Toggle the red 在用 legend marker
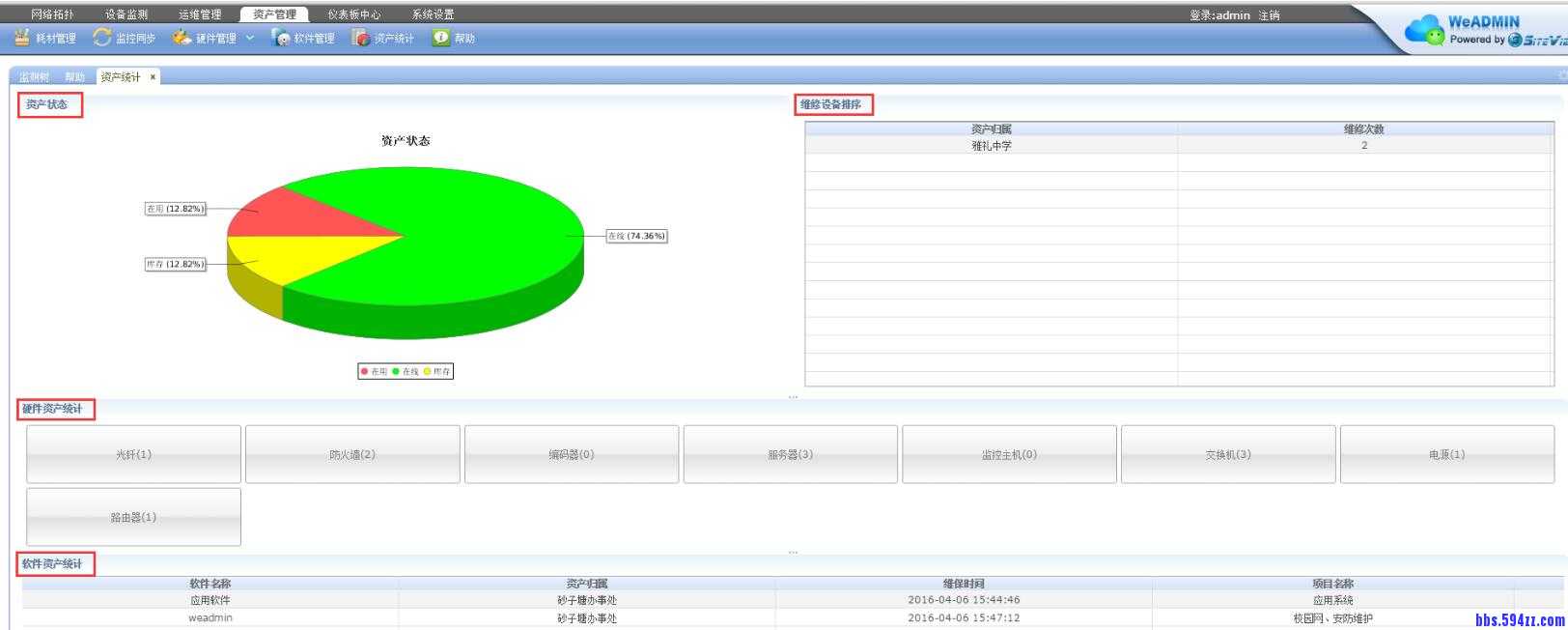The image size is (1568, 630). click(x=365, y=371)
